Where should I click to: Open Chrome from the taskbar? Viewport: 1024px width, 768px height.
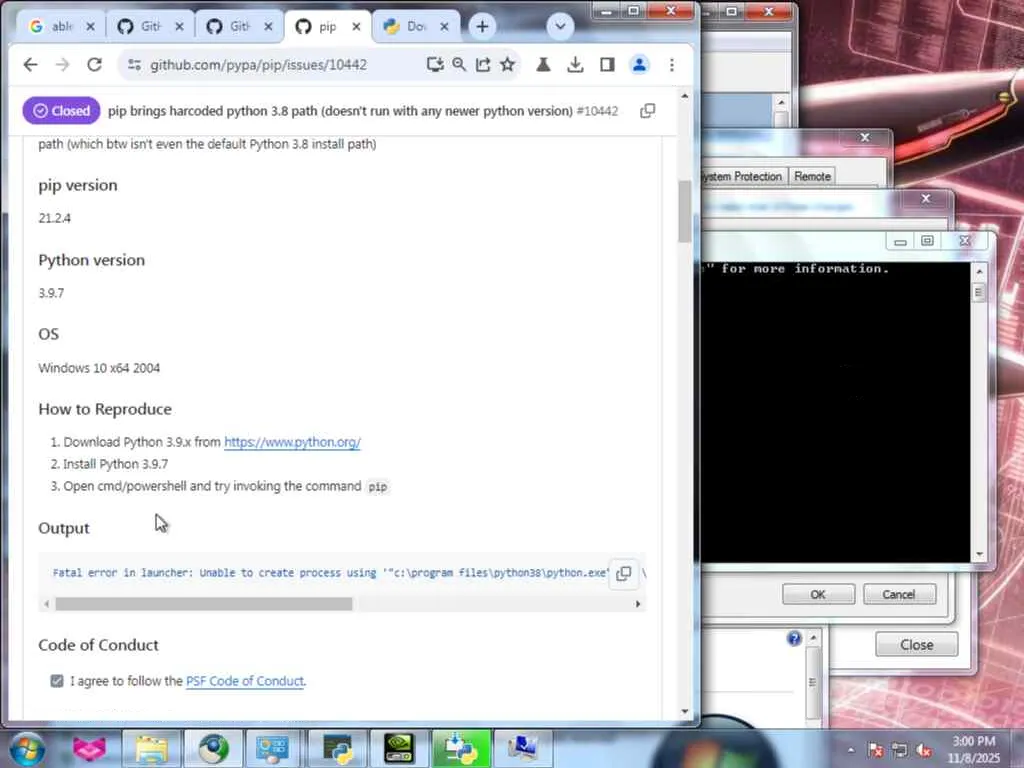click(214, 749)
